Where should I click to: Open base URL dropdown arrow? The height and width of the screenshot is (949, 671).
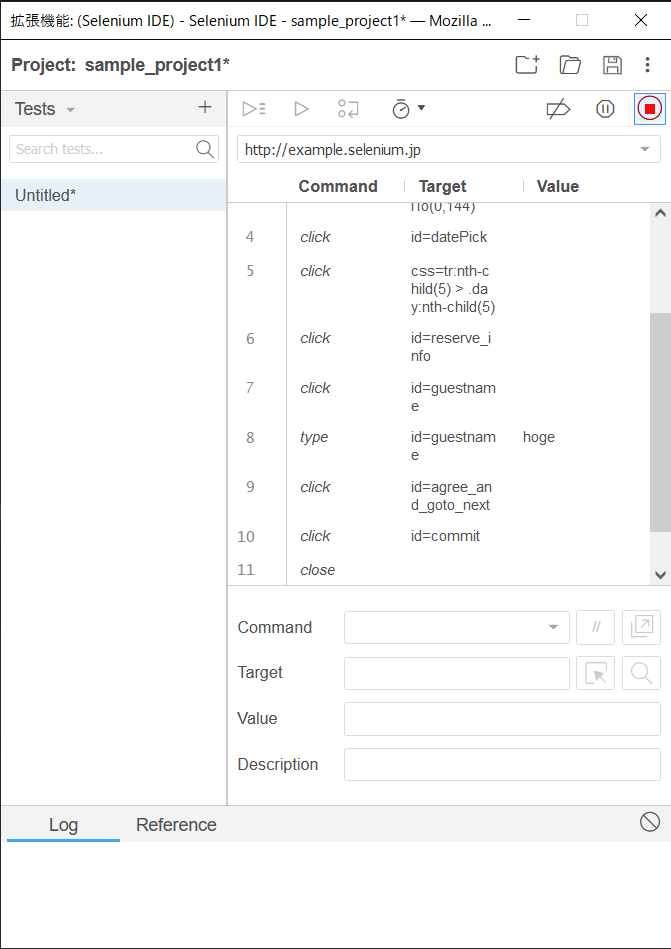click(x=644, y=149)
